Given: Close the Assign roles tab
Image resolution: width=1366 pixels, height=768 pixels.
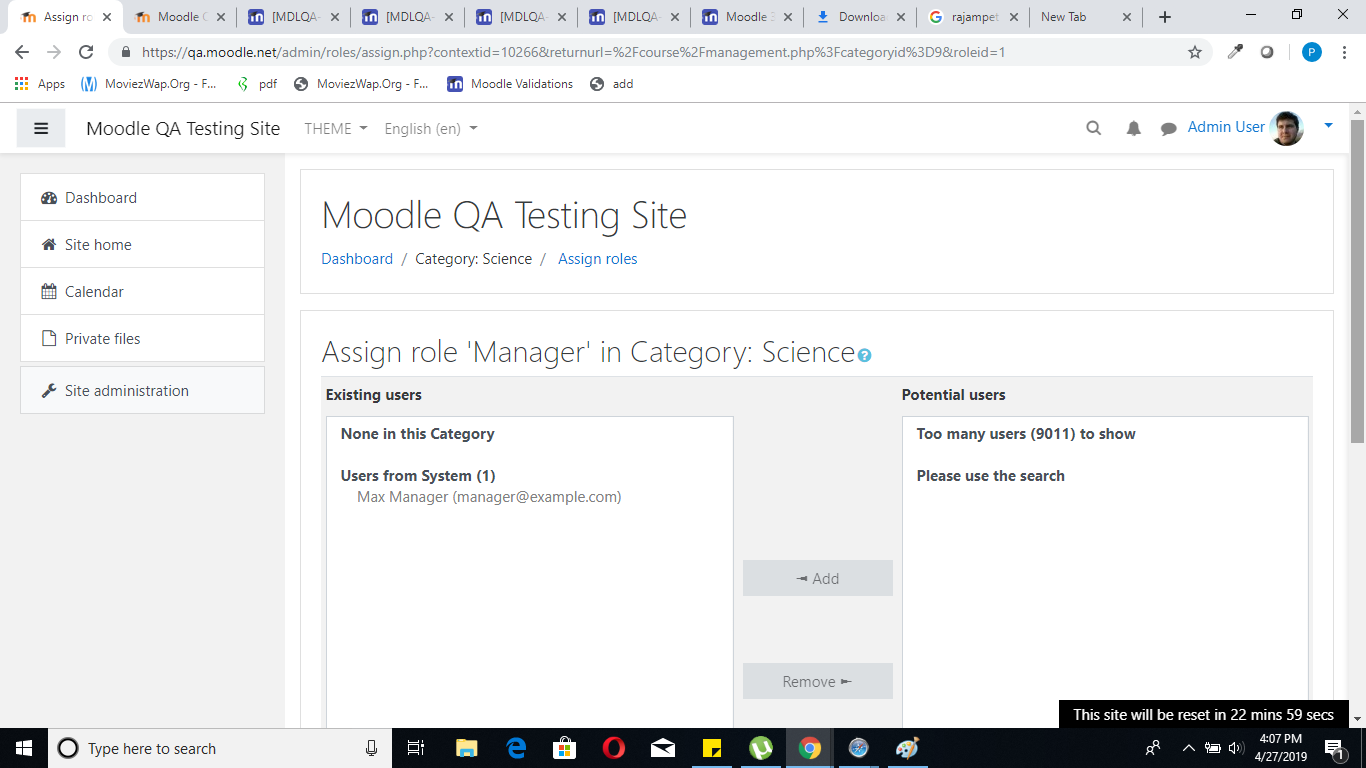Looking at the screenshot, I should 107,17.
